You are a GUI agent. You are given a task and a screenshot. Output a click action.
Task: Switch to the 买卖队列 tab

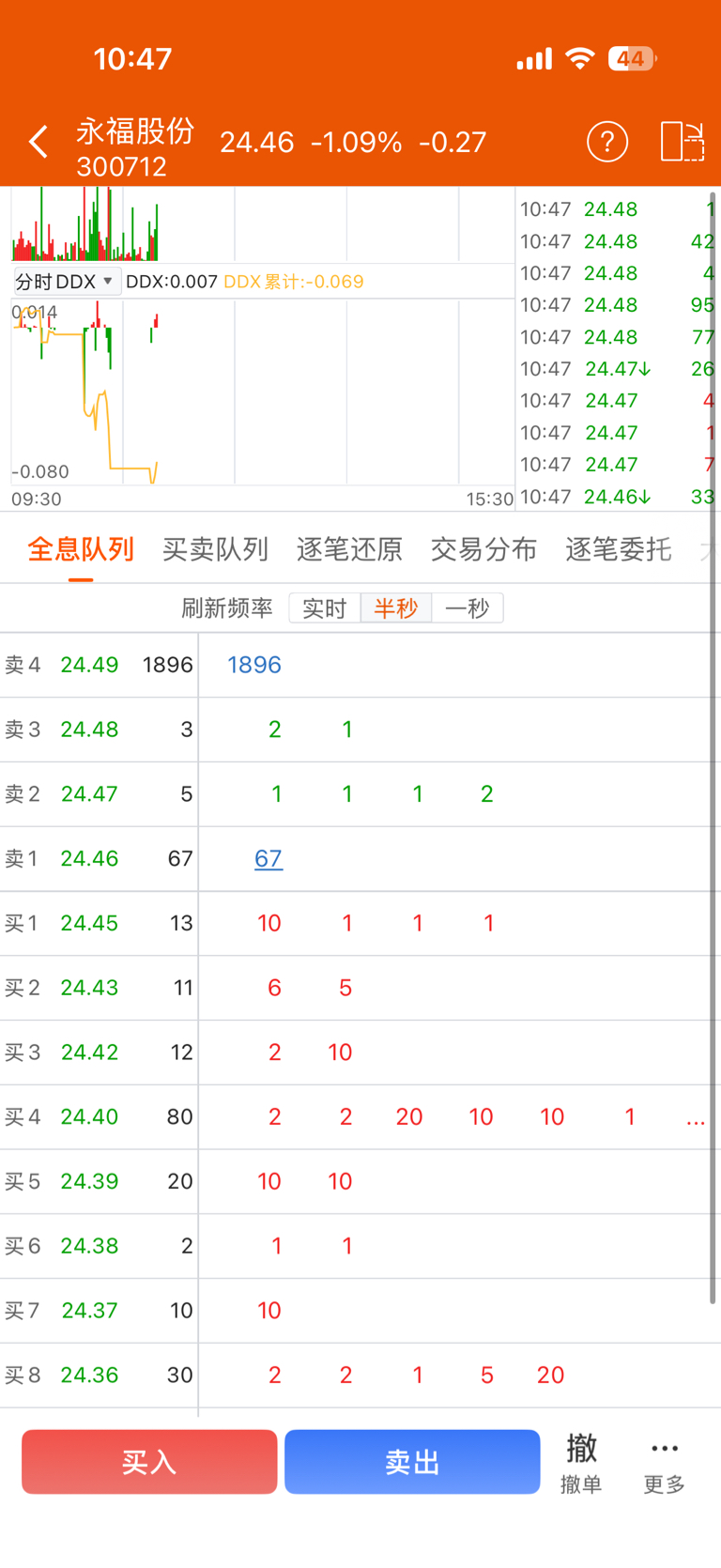tap(215, 549)
